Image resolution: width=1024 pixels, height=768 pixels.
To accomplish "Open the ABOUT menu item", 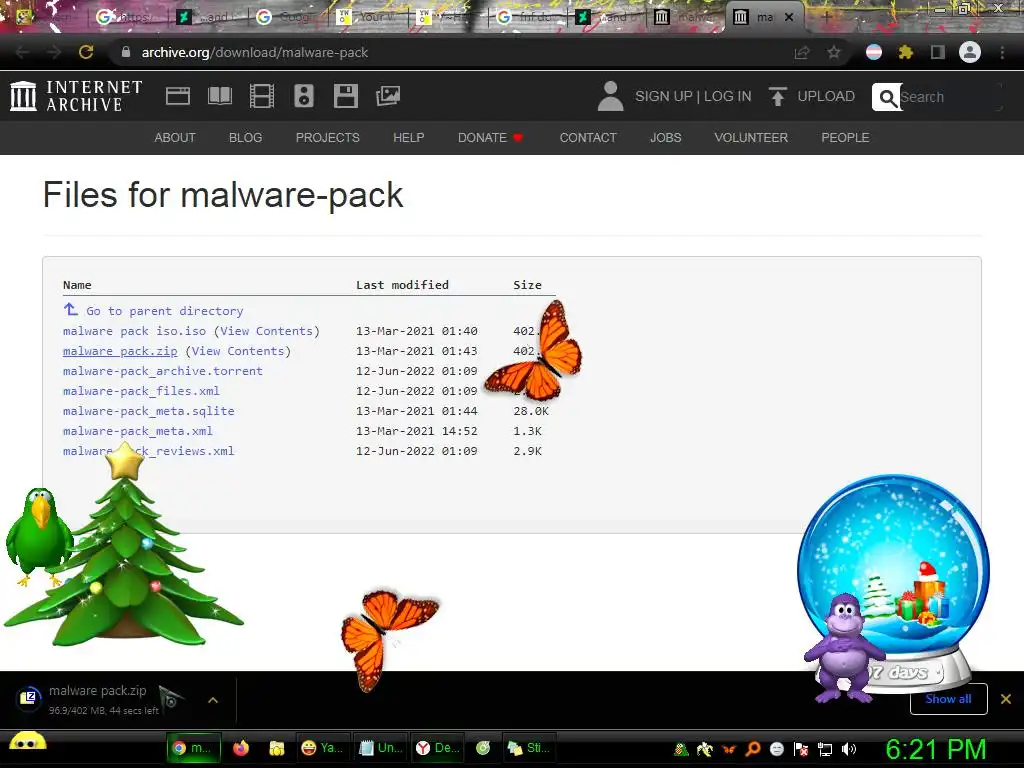I will click(x=175, y=138).
